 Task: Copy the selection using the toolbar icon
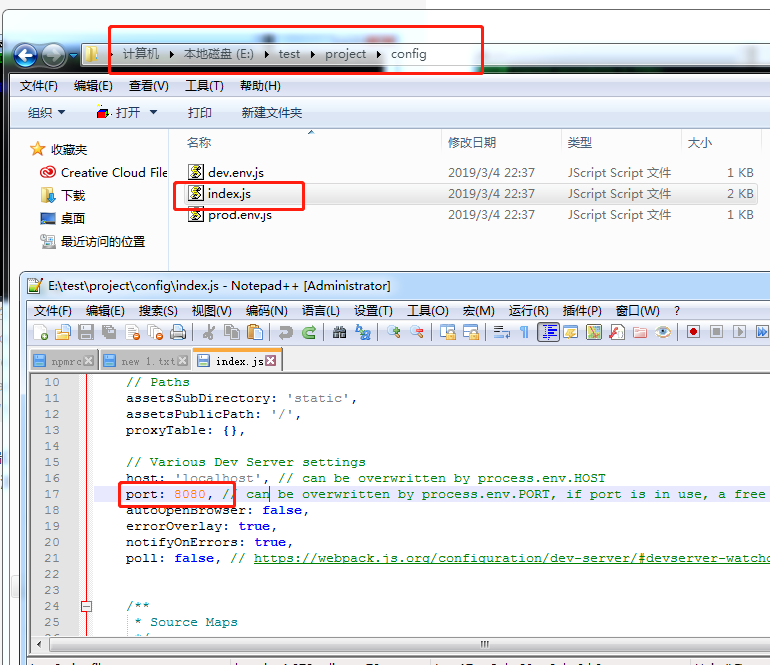[x=232, y=332]
